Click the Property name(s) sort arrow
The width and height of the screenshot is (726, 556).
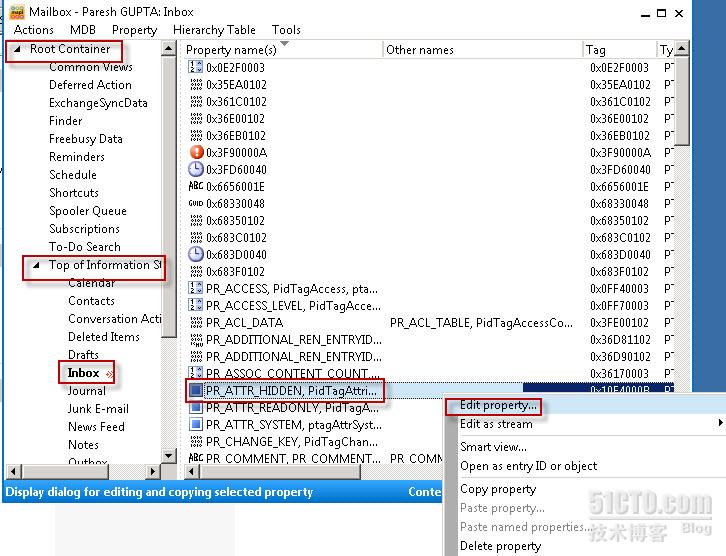284,44
